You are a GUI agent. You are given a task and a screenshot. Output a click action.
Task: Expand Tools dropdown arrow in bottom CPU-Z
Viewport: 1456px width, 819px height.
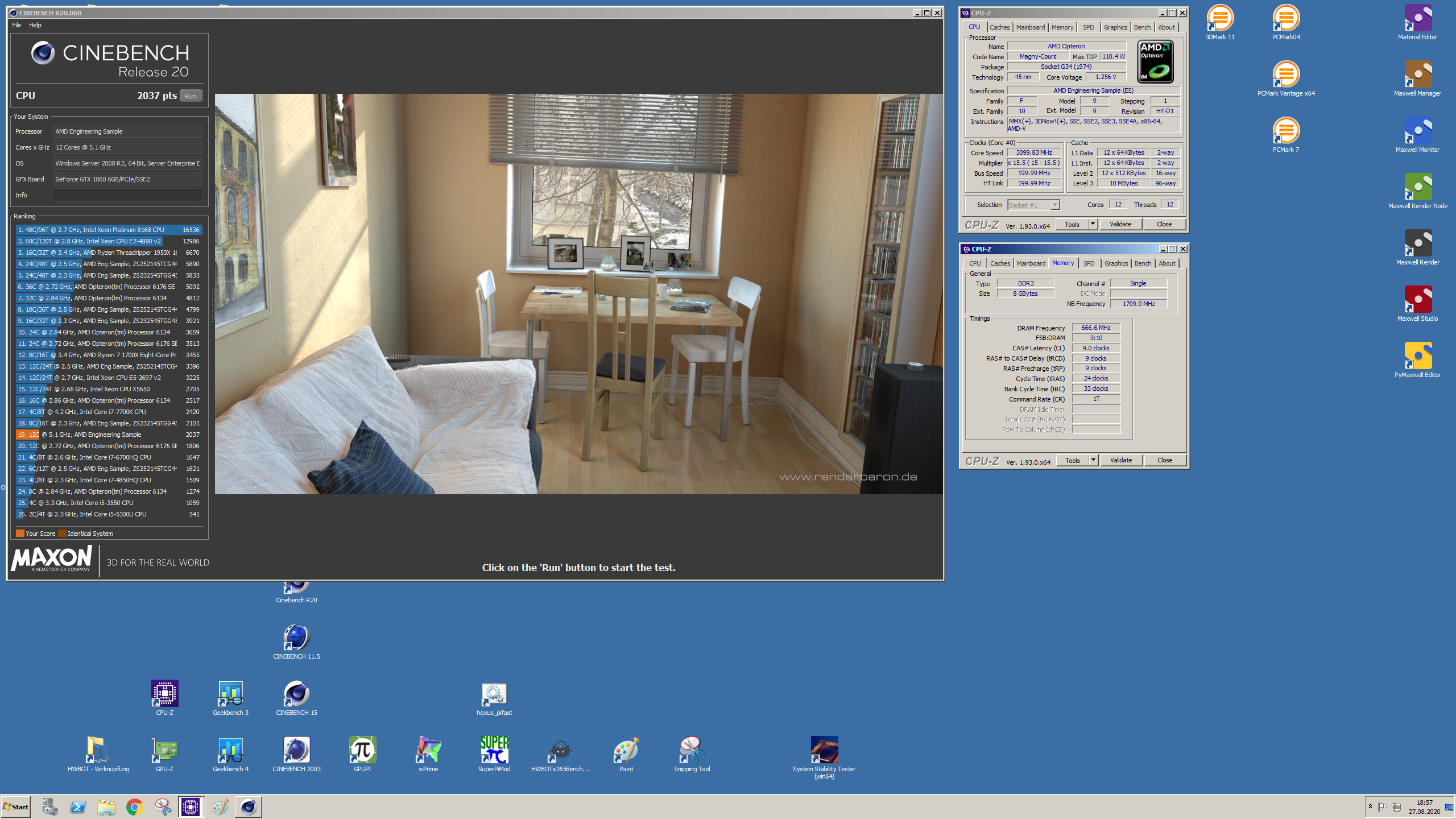point(1093,460)
